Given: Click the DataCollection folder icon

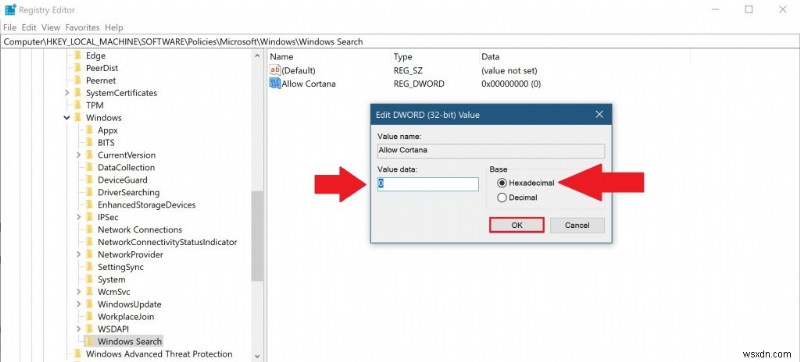Looking at the screenshot, I should coord(89,167).
